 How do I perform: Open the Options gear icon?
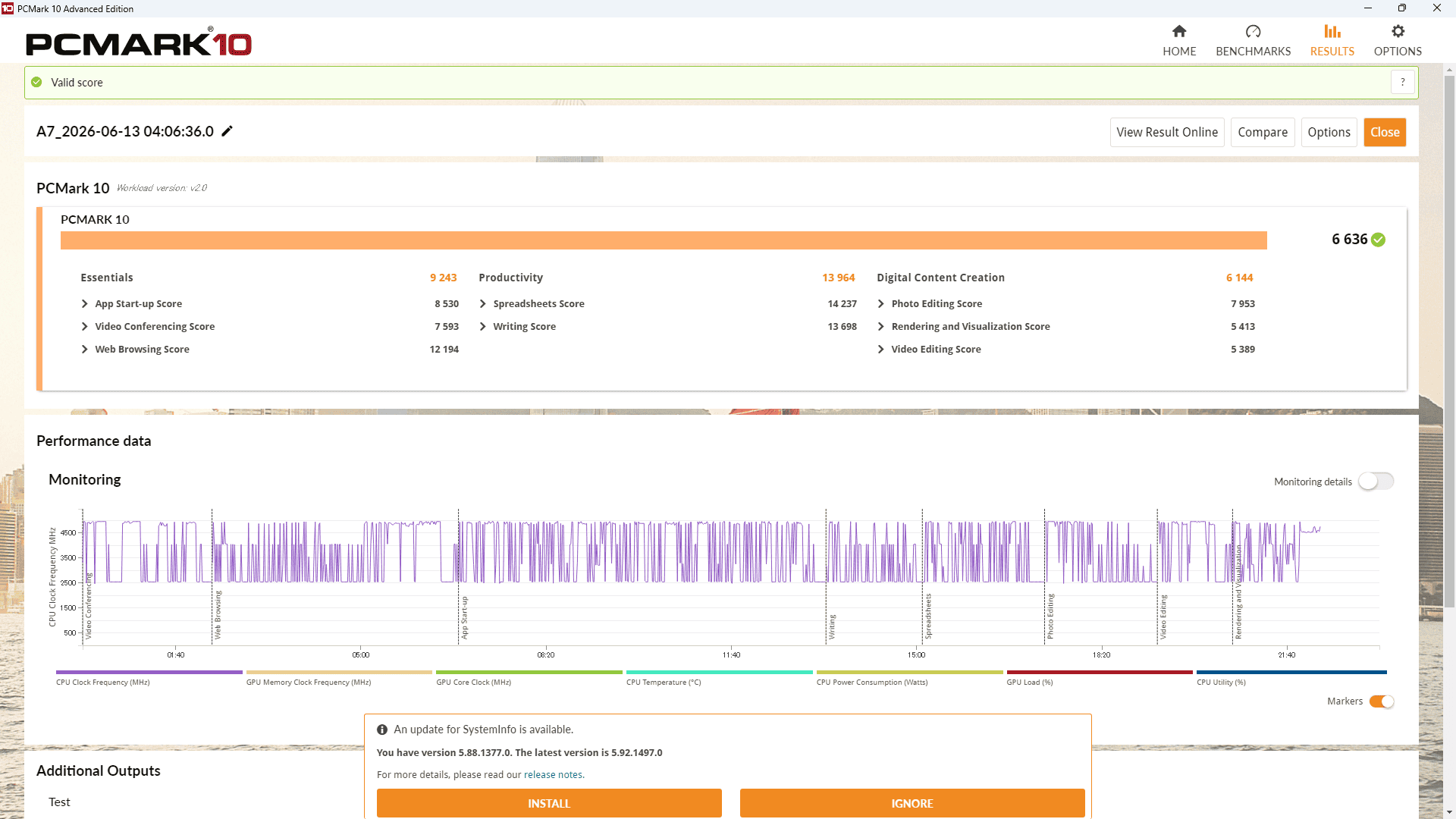tap(1398, 31)
